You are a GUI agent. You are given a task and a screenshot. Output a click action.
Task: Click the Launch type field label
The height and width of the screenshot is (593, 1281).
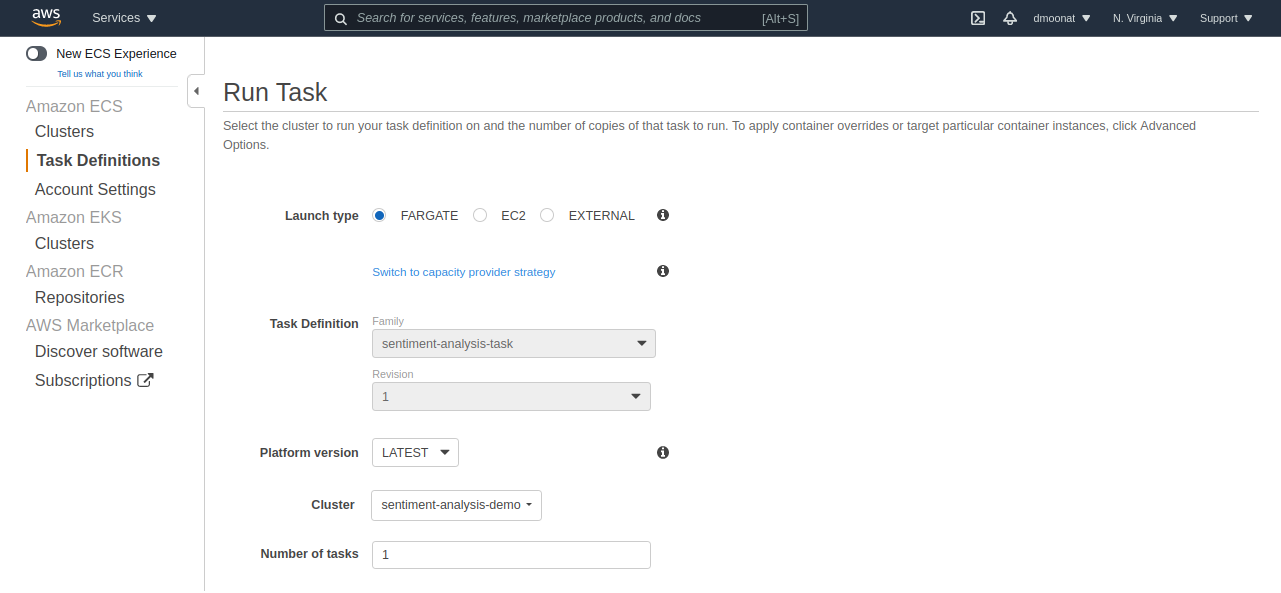pyautogui.click(x=322, y=216)
